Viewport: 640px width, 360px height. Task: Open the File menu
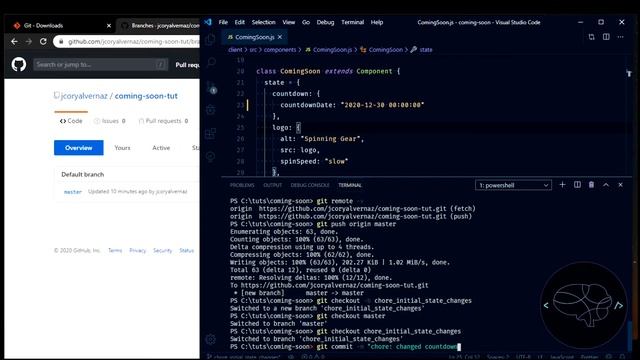(x=223, y=22)
